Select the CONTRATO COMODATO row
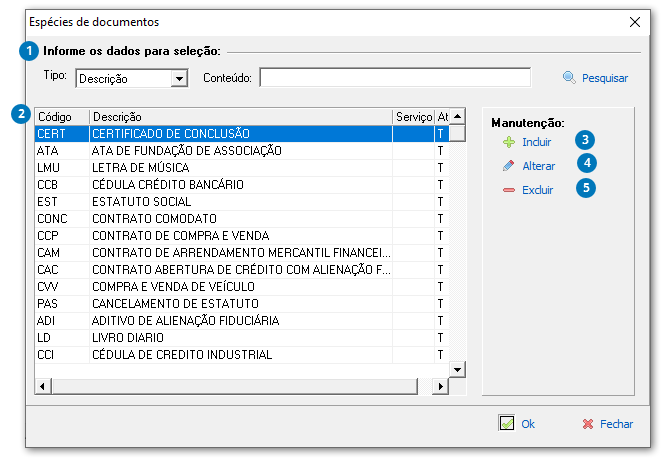This screenshot has width=664, height=461. (240, 219)
